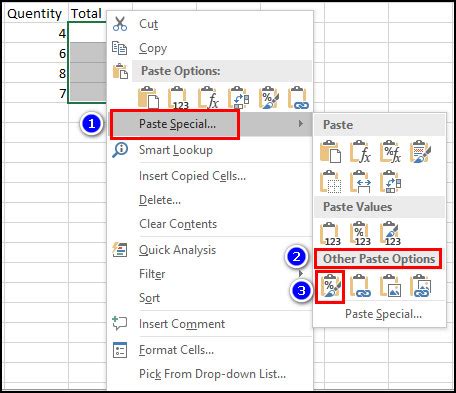The height and width of the screenshot is (393, 456).
Task: Click Insert Copied Cells...
Action: 210,176
